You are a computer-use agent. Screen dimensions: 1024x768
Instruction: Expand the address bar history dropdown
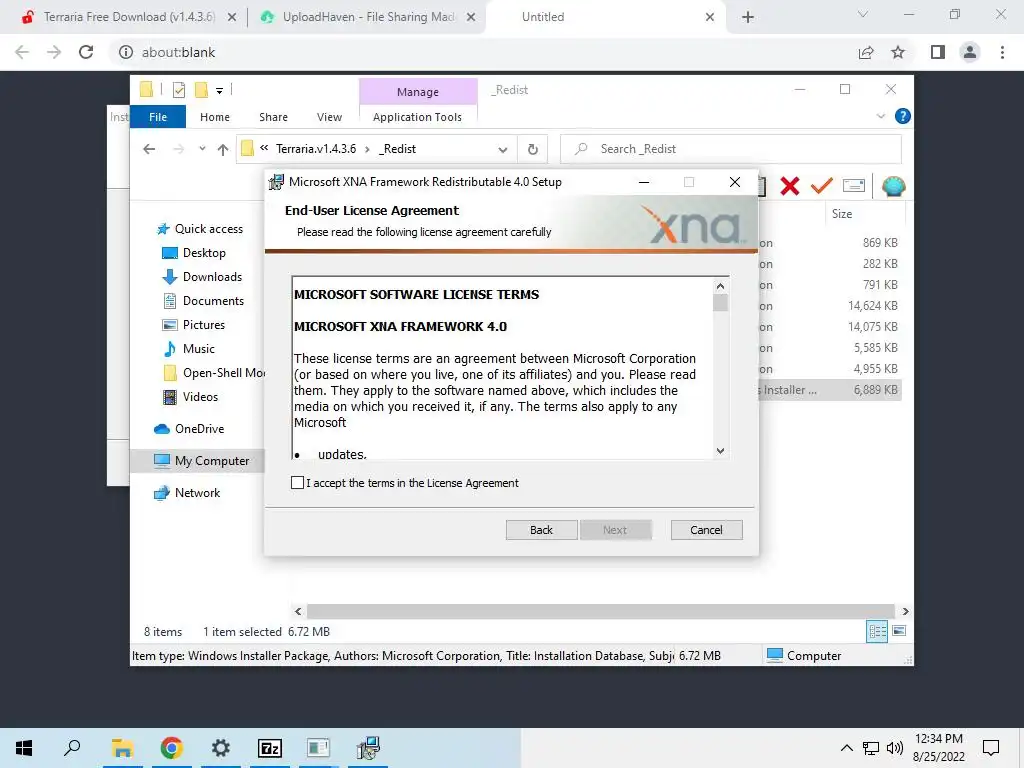click(x=502, y=150)
